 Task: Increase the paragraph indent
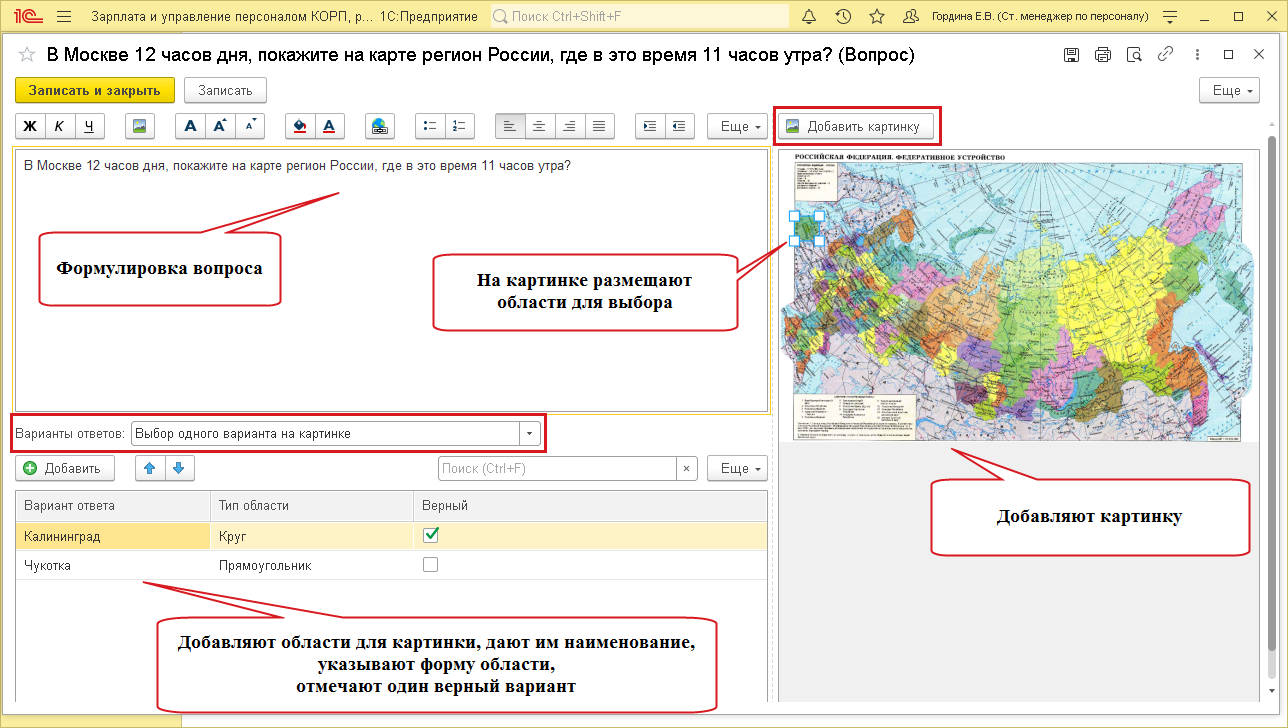click(650, 126)
